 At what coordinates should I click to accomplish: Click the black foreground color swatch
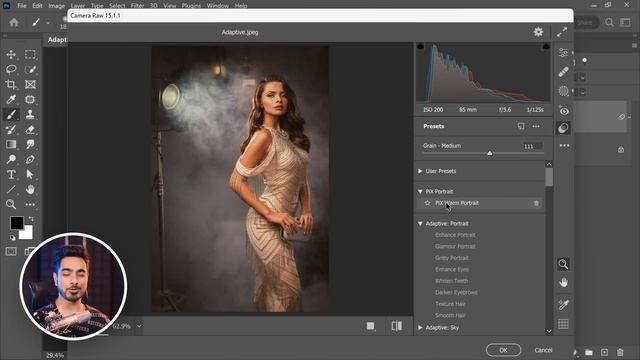coord(16,222)
